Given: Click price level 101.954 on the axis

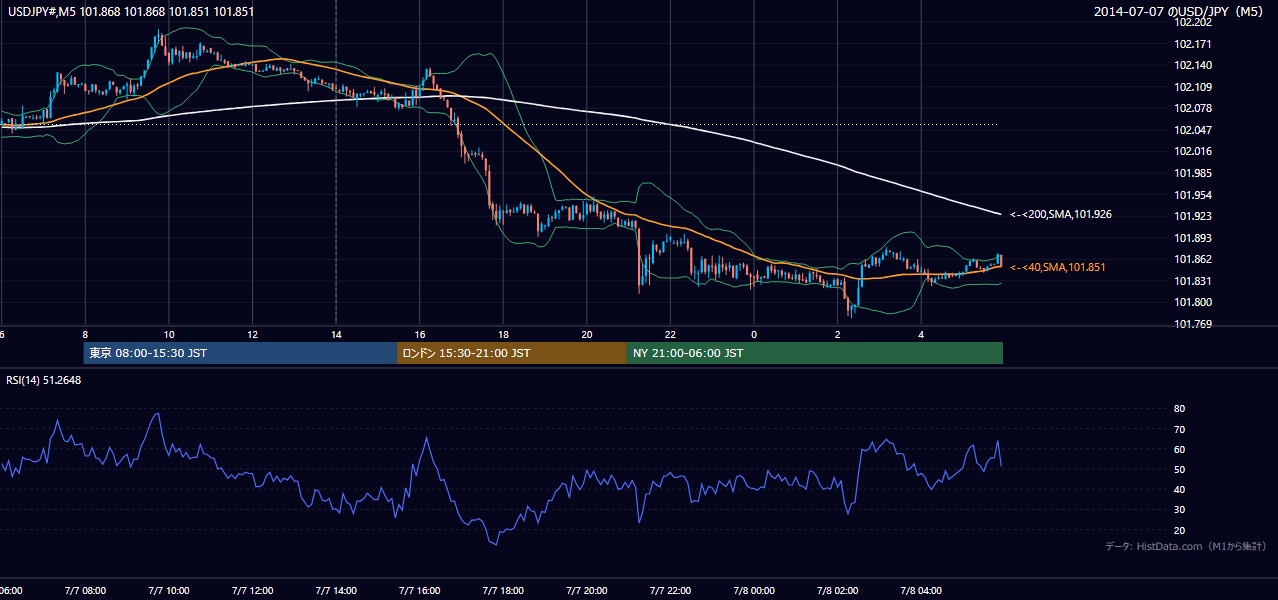Looking at the screenshot, I should coord(1195,195).
